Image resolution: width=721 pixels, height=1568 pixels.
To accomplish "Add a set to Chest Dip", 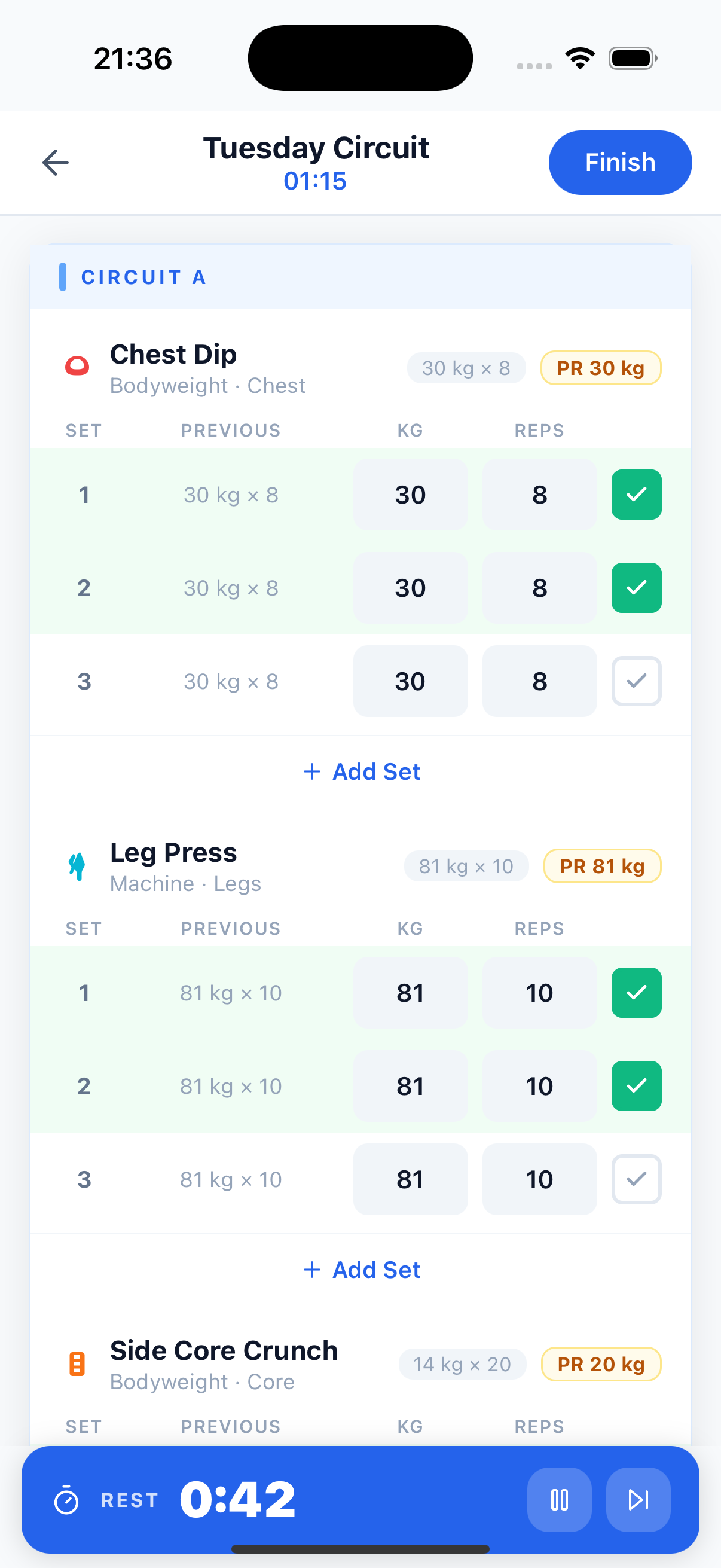I will pos(362,772).
